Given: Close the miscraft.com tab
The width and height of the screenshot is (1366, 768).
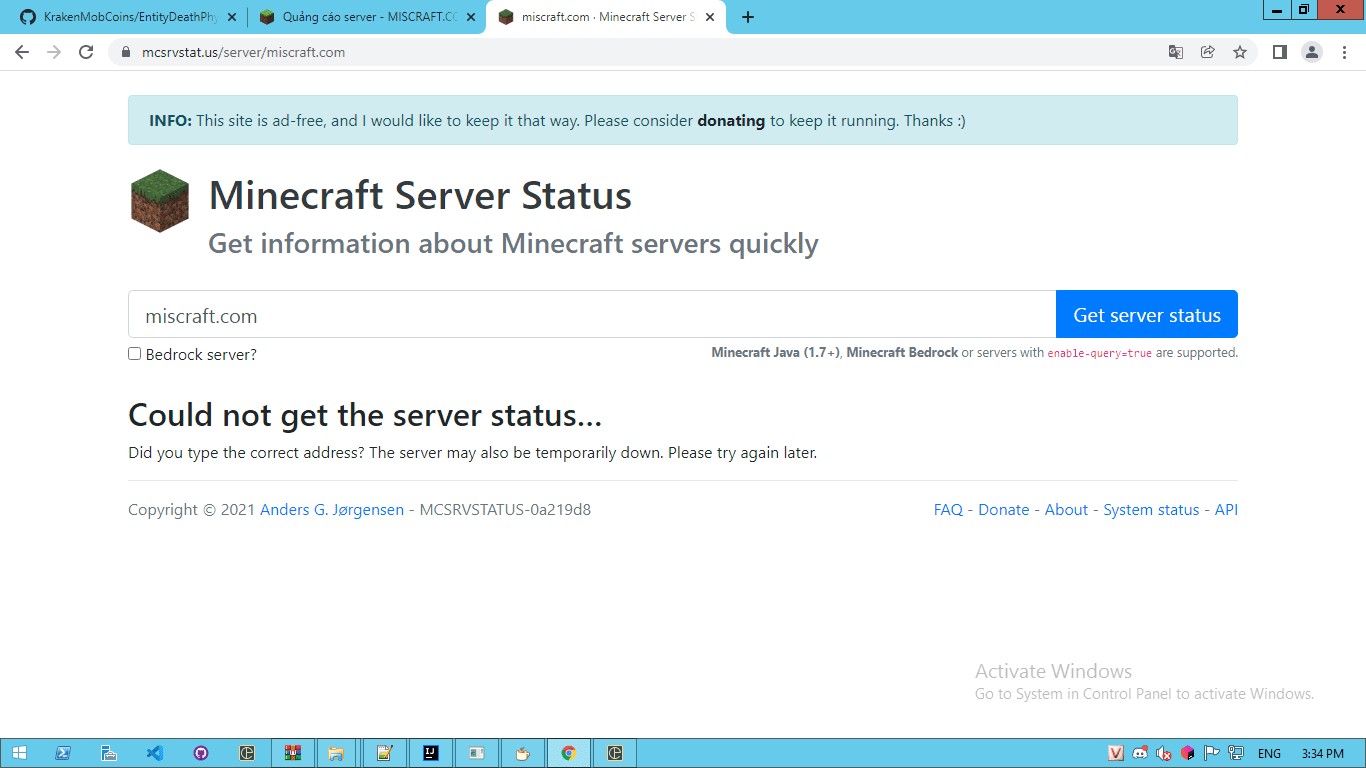Looking at the screenshot, I should (710, 17).
